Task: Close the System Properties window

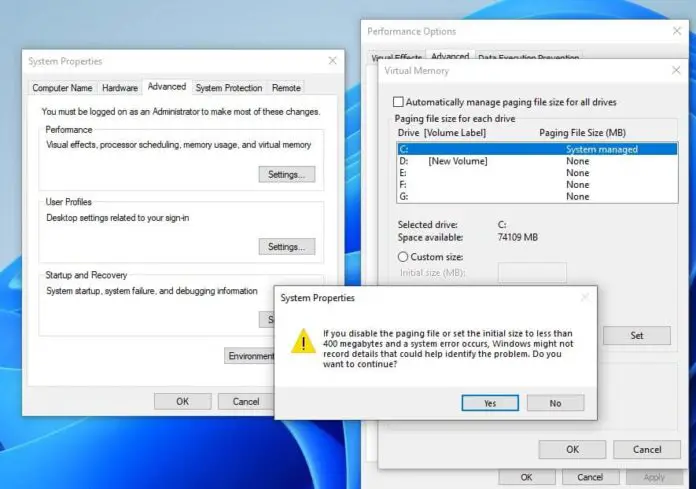Action: [x=332, y=61]
